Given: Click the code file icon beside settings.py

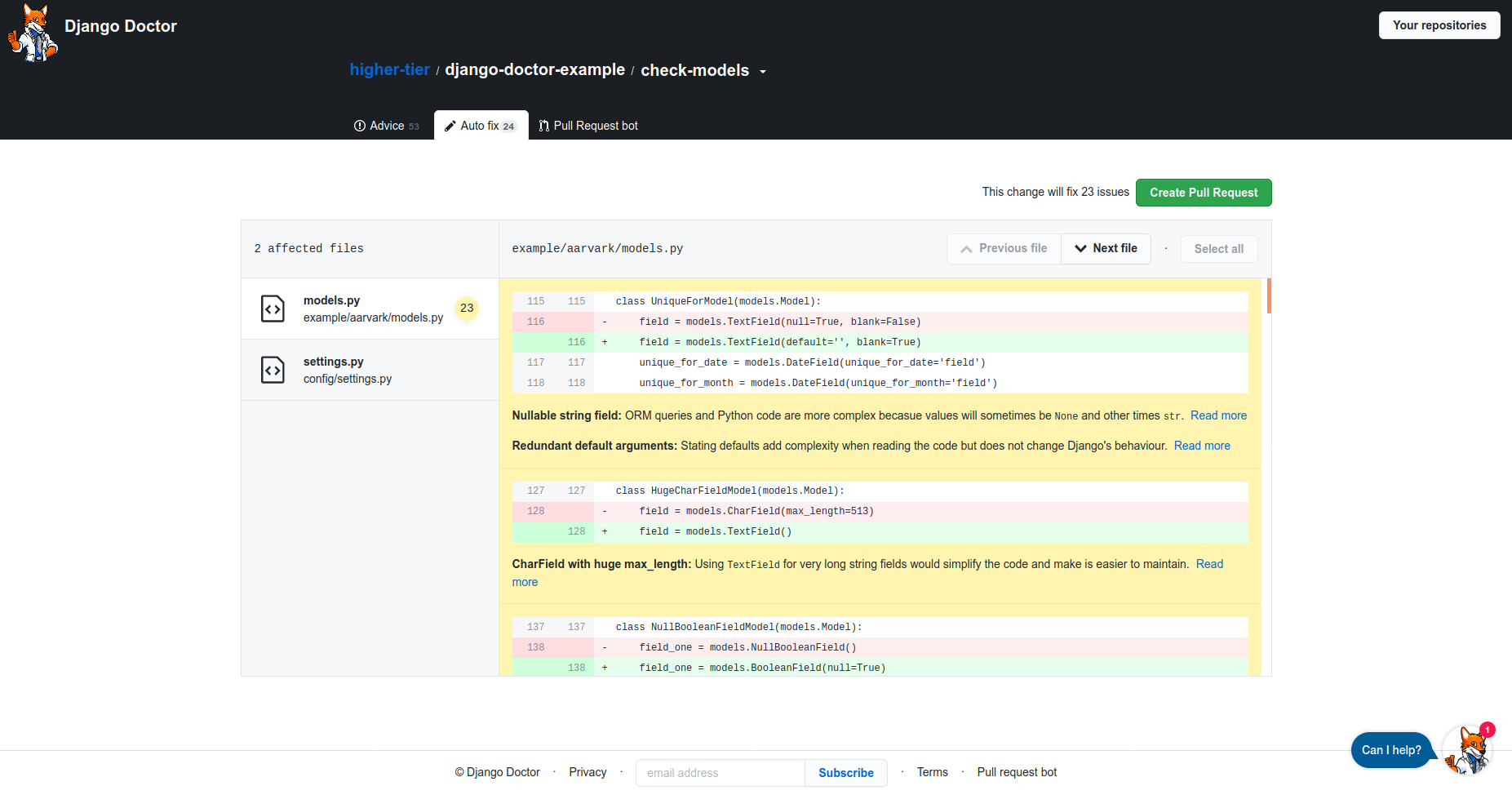Looking at the screenshot, I should coord(273,370).
